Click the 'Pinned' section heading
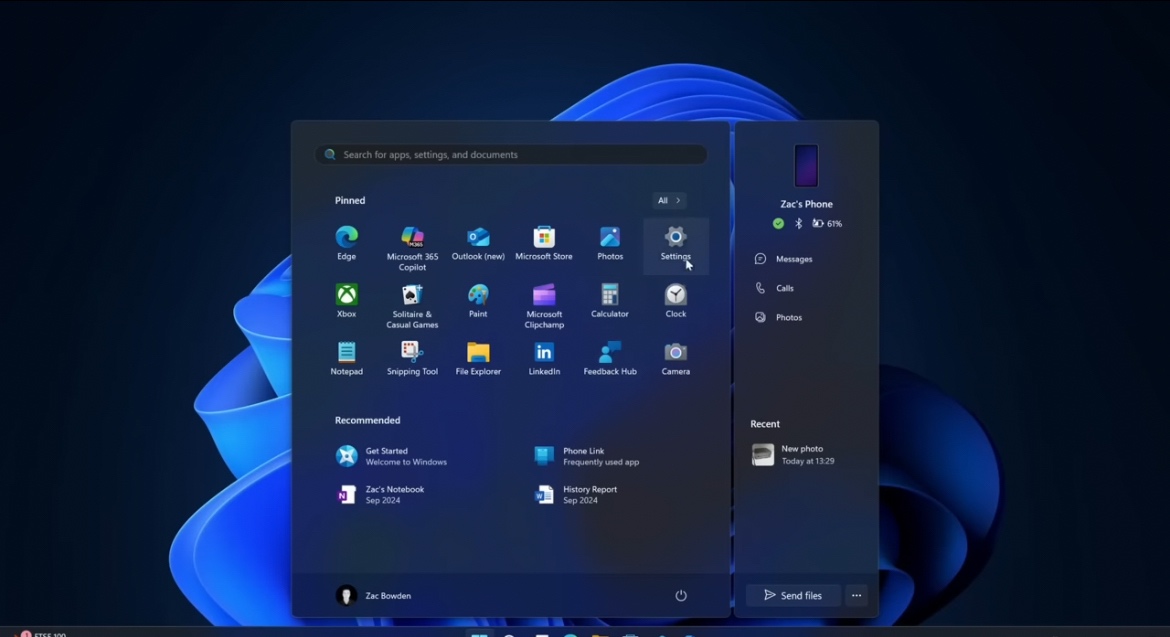This screenshot has height=637, width=1170. point(350,201)
